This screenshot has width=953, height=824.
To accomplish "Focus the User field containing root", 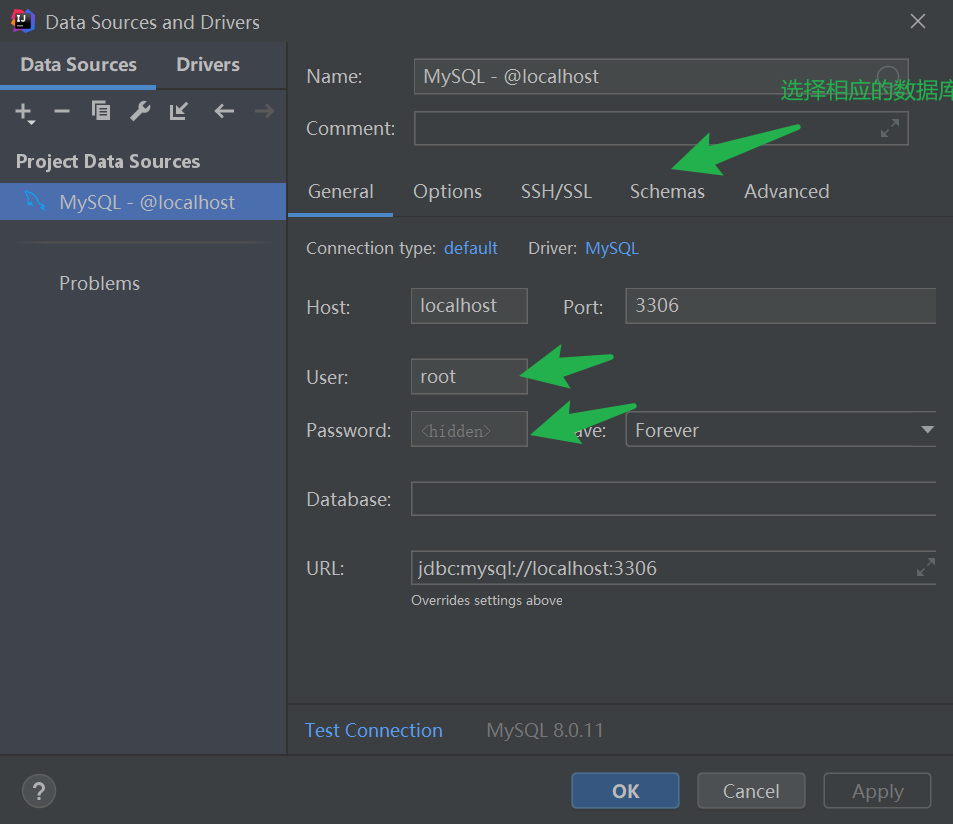I will click(x=469, y=376).
